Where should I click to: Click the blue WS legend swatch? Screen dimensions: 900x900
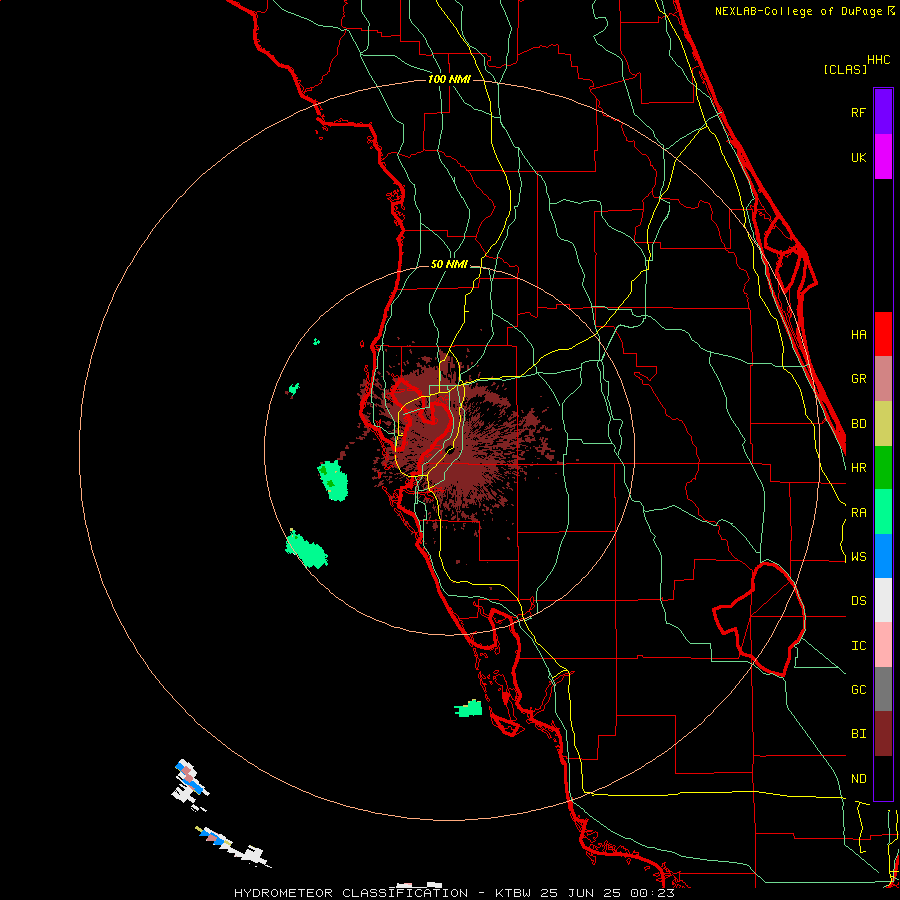(x=883, y=556)
